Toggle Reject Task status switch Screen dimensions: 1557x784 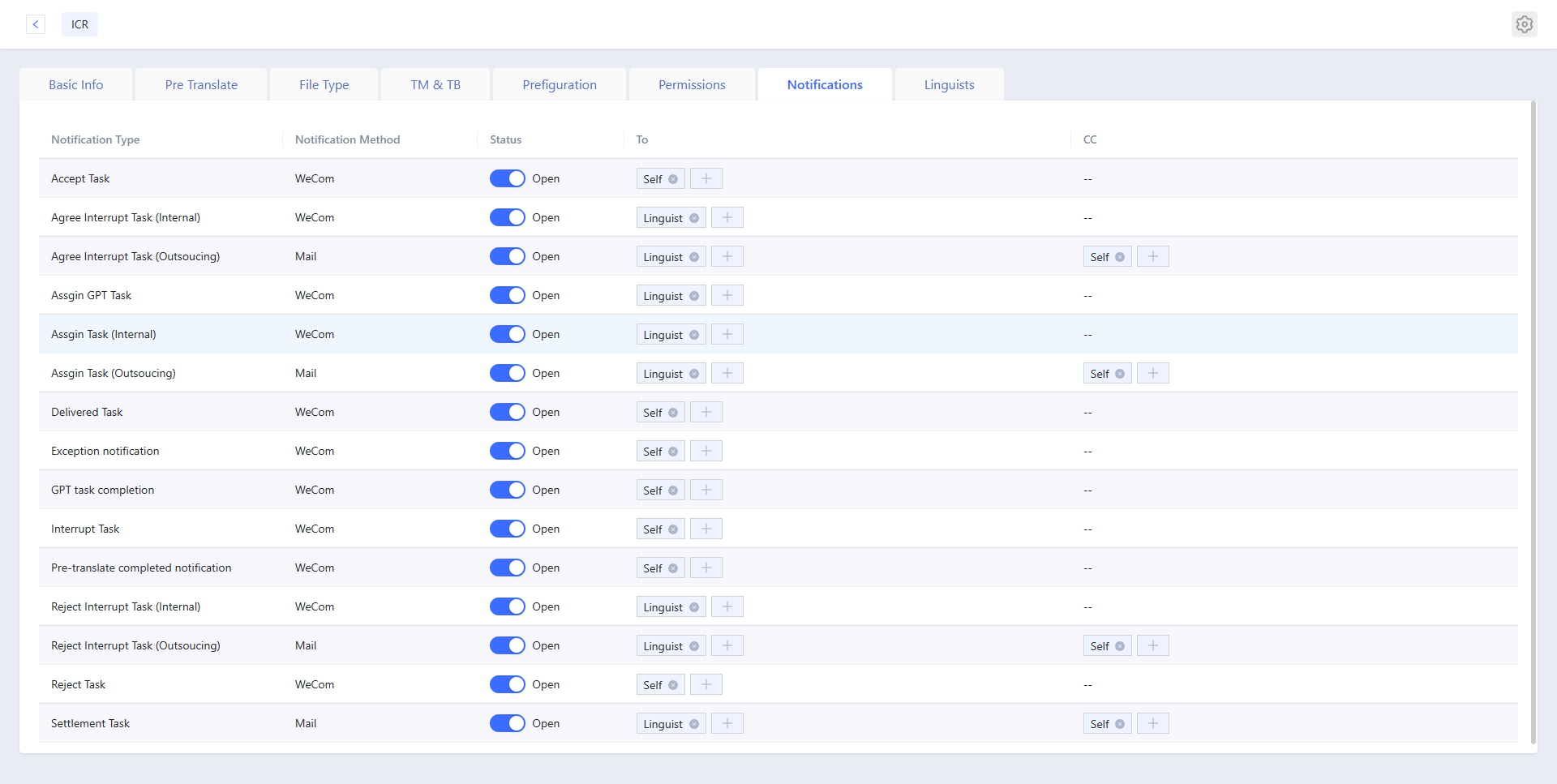pos(508,684)
